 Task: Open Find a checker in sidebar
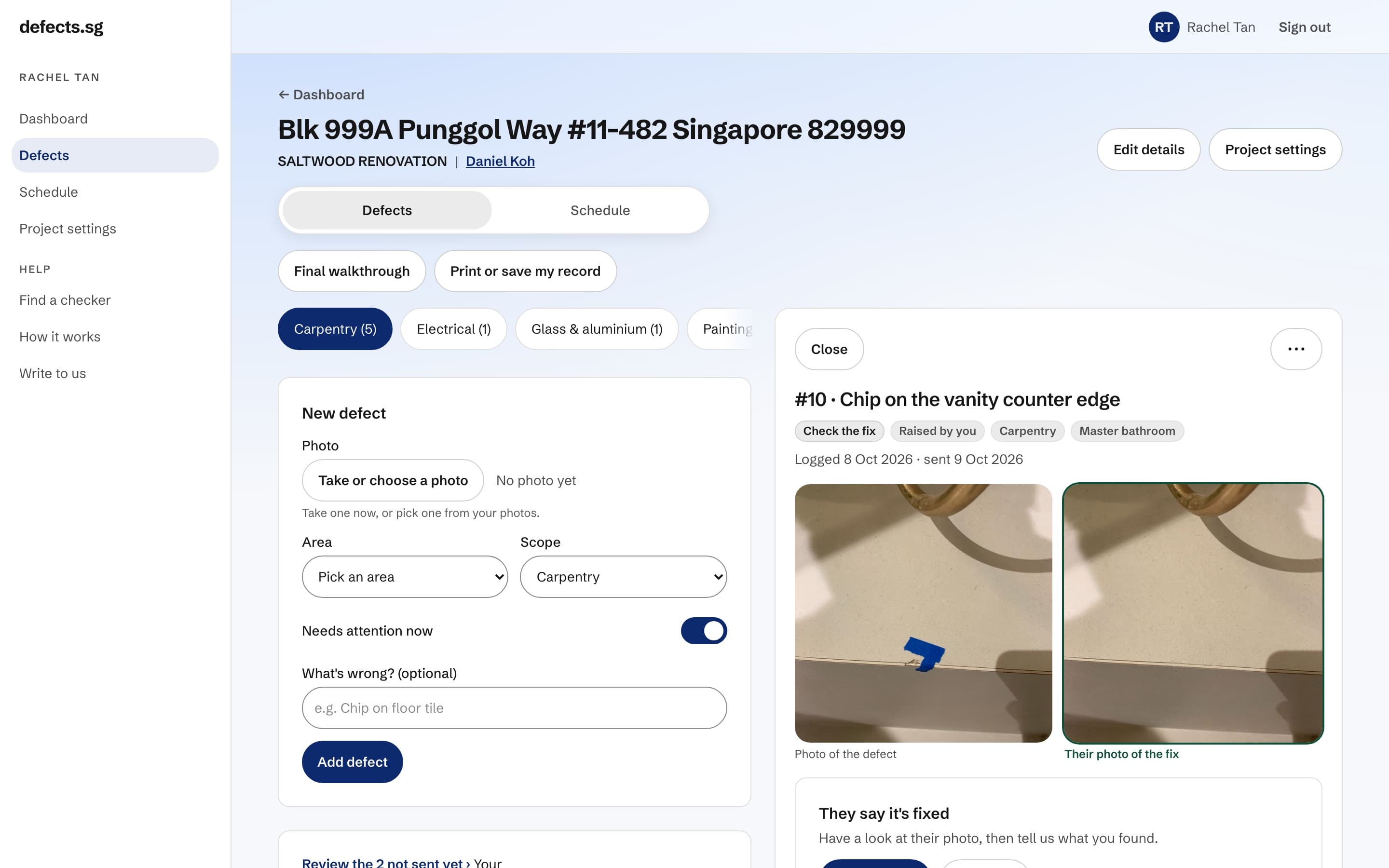tap(65, 300)
